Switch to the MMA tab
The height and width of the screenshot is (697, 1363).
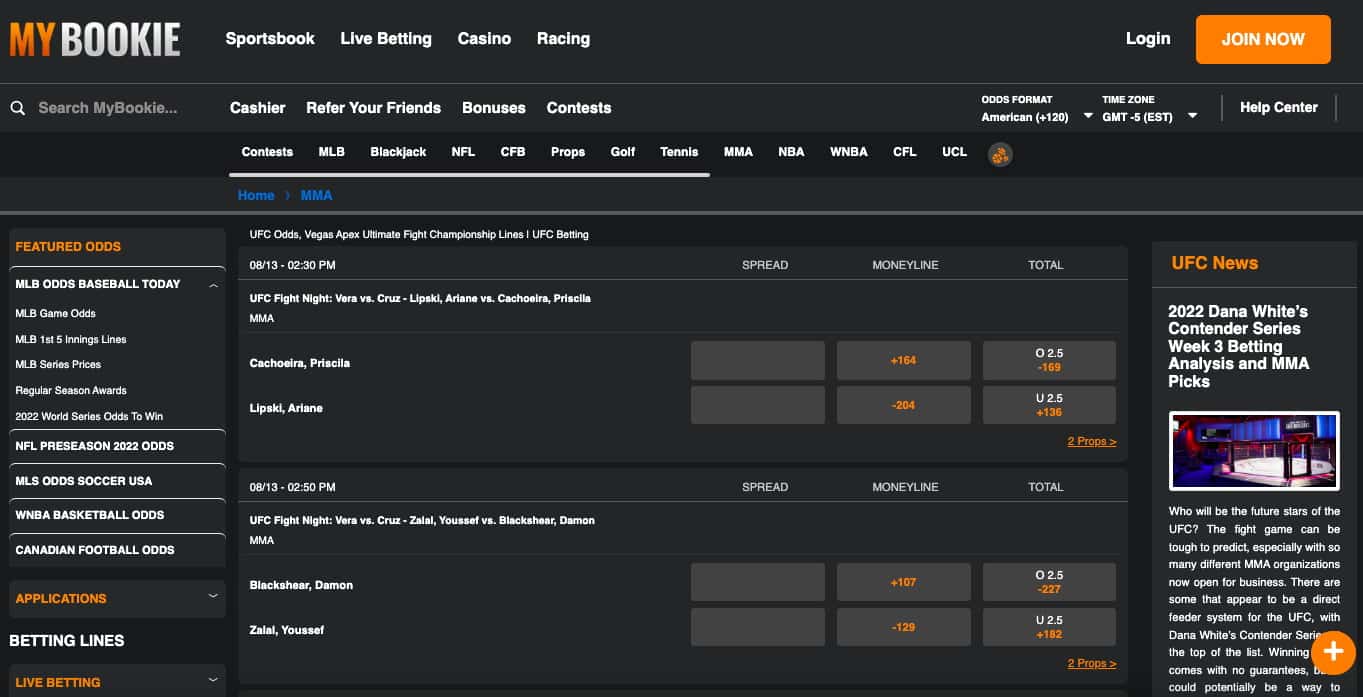point(738,152)
